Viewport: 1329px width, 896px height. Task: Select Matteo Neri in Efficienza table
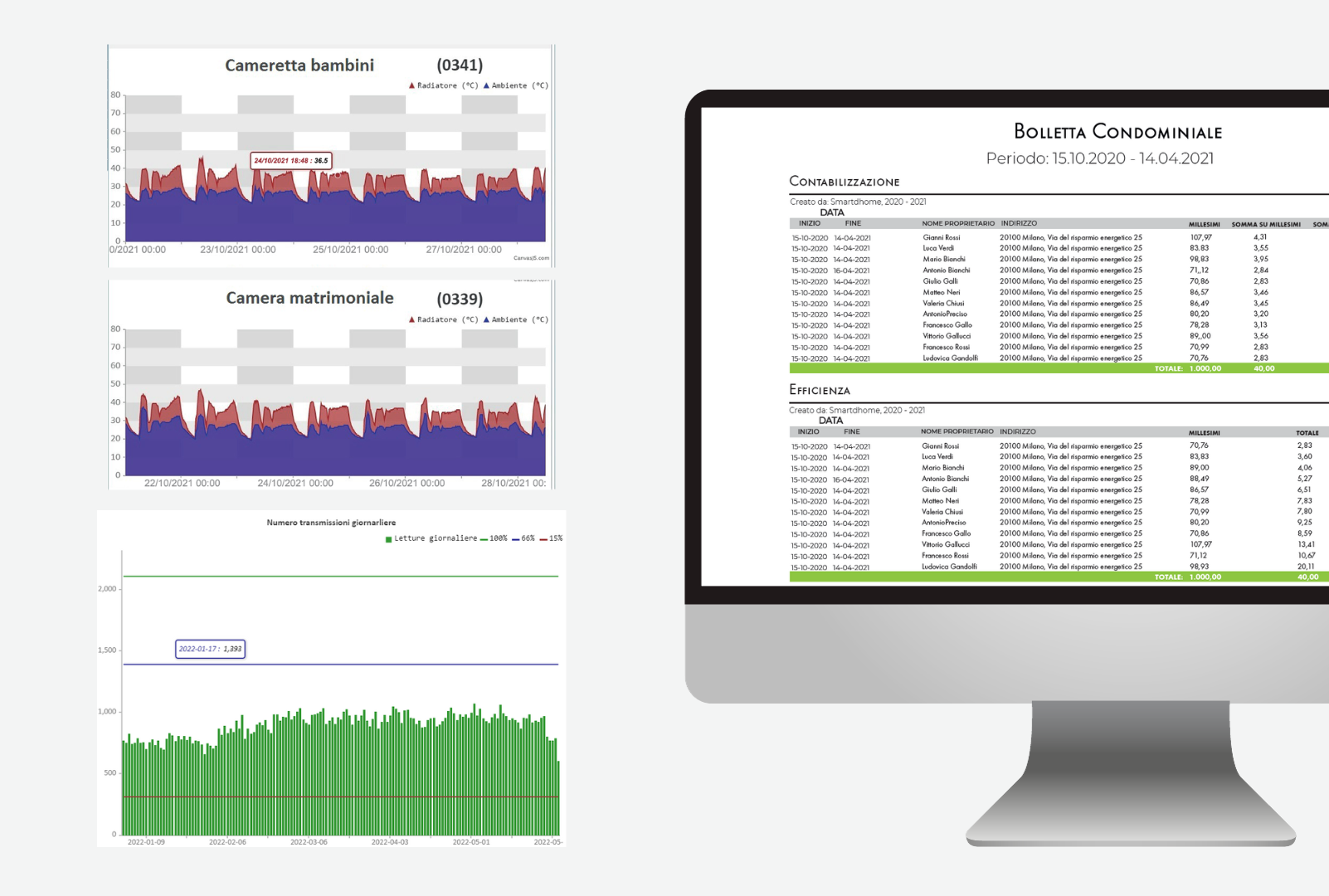[940, 500]
